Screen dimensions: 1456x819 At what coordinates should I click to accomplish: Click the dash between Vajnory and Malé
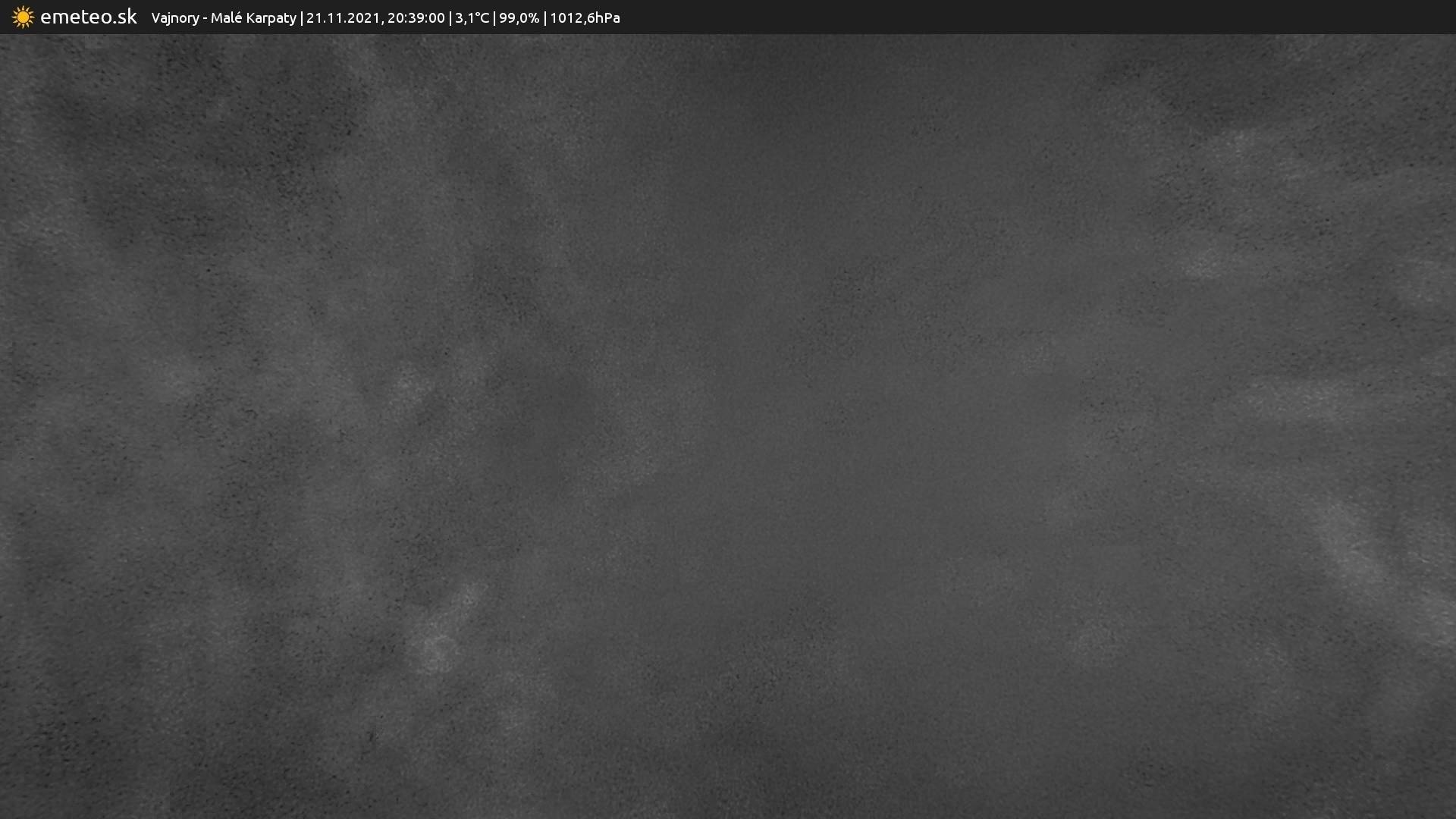205,18
